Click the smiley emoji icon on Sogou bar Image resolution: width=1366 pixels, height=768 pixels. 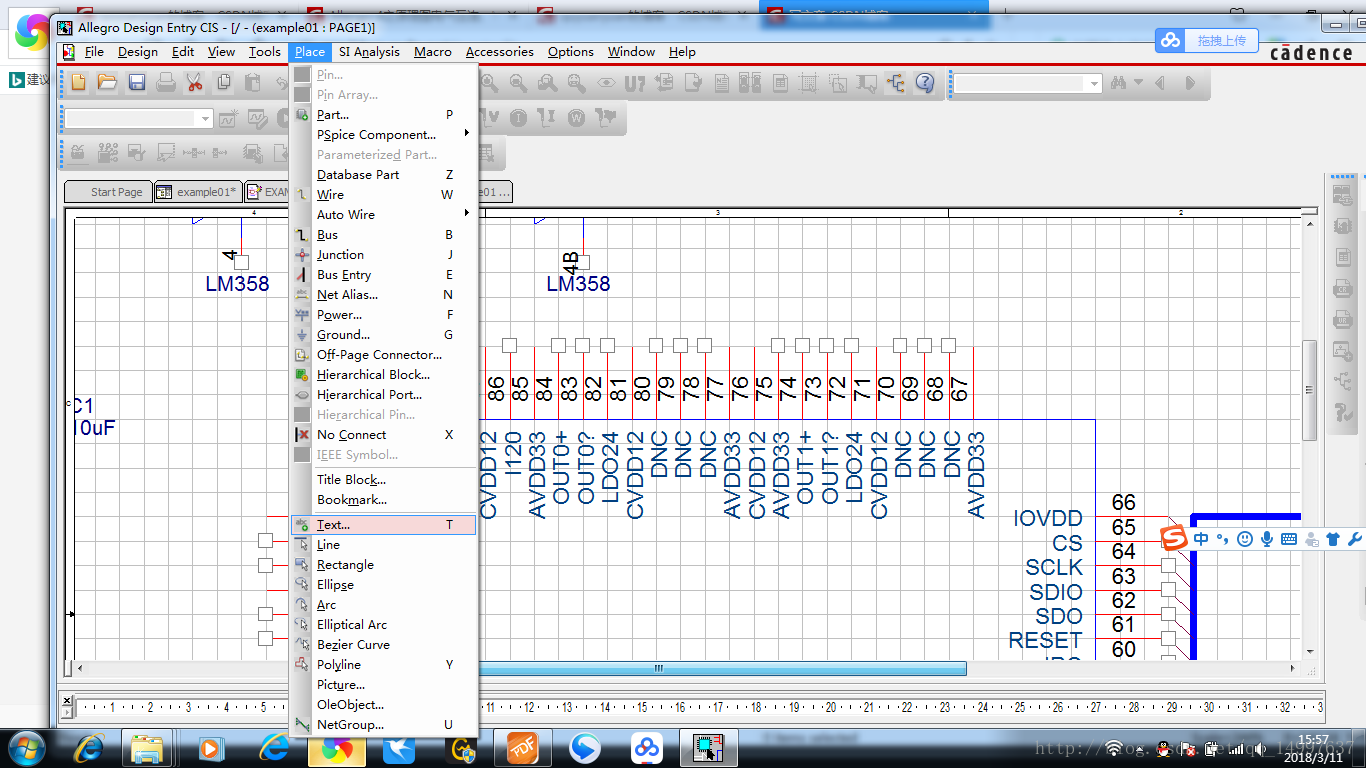(x=1245, y=539)
